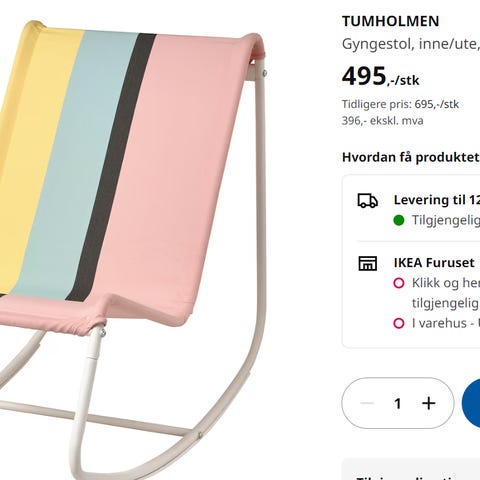
Task: Click the Gyngestol, inne/ute description text
Action: point(411,44)
